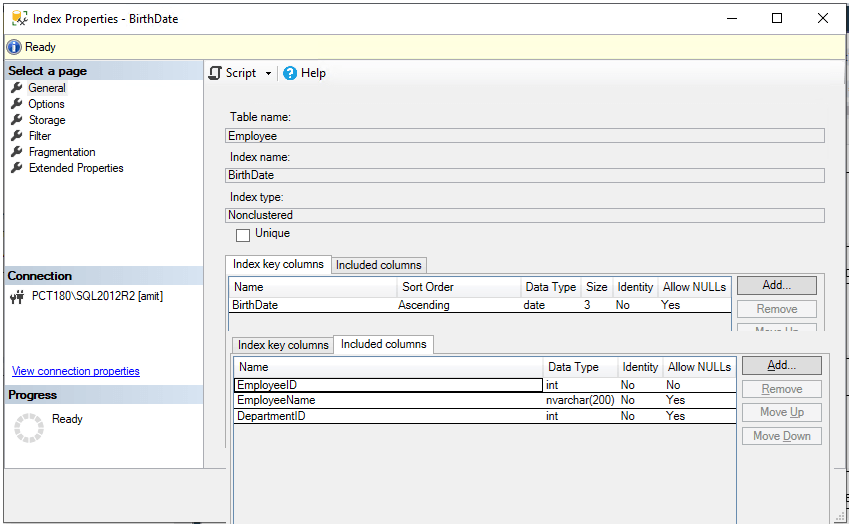
Task: Toggle the Unique checkbox
Action: [x=243, y=235]
